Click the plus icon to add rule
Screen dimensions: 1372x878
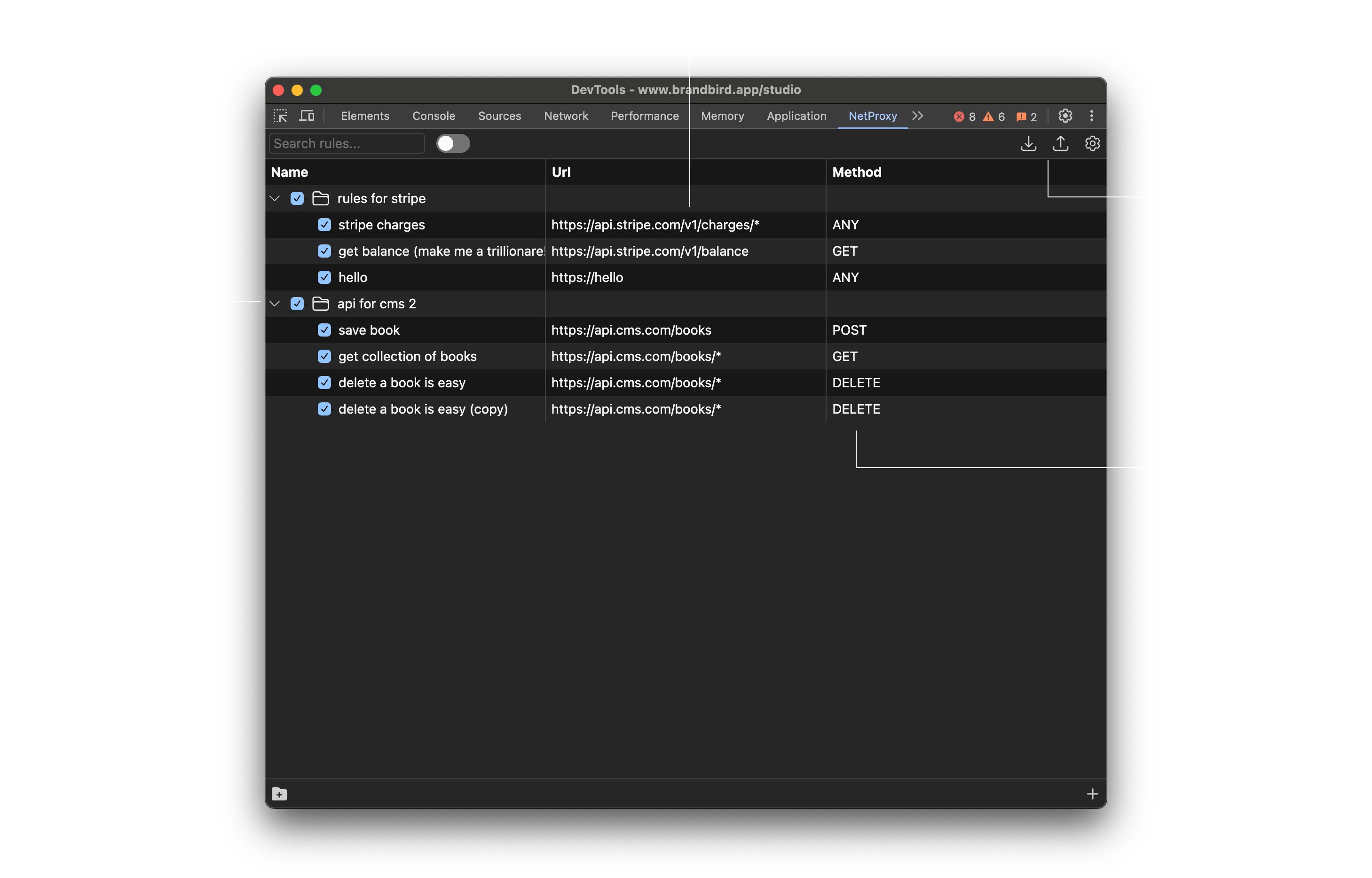(1092, 793)
